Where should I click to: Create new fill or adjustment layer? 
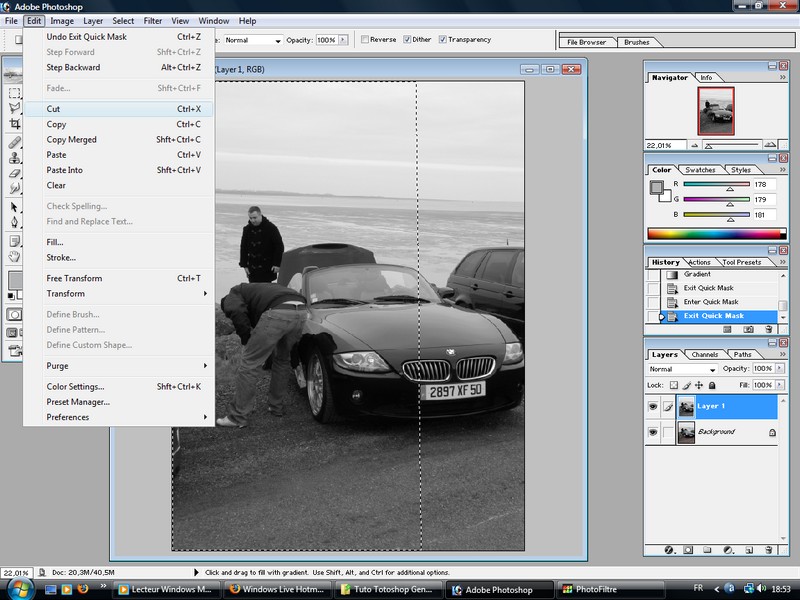(729, 550)
